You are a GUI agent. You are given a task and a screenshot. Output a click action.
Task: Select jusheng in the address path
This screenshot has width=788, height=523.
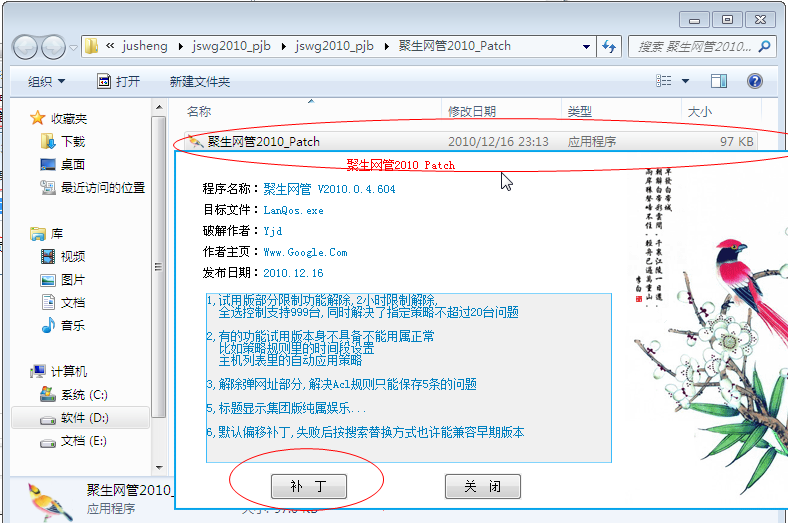click(x=145, y=46)
